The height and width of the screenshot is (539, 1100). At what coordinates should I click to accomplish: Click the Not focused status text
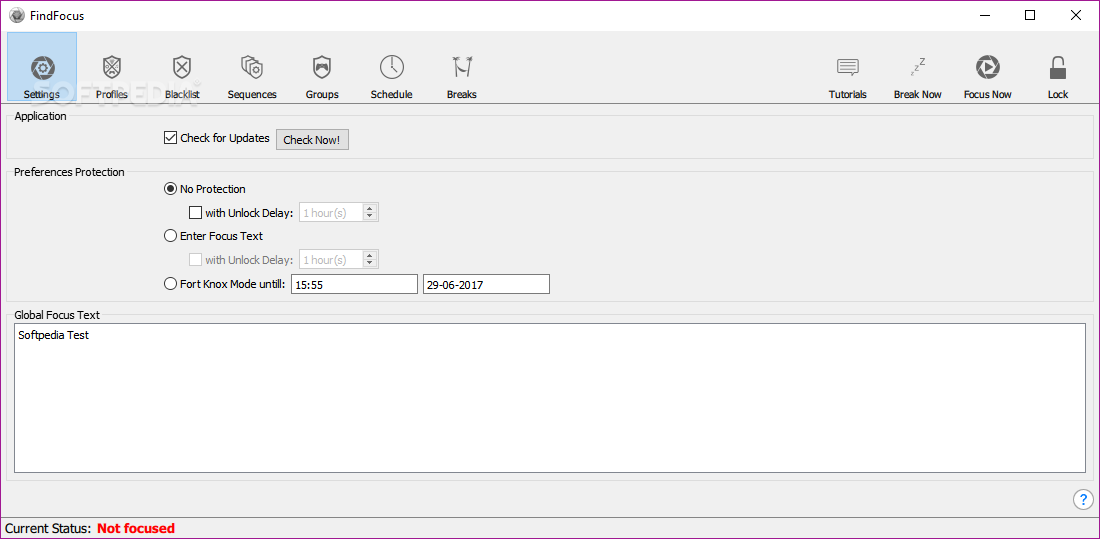pos(135,528)
